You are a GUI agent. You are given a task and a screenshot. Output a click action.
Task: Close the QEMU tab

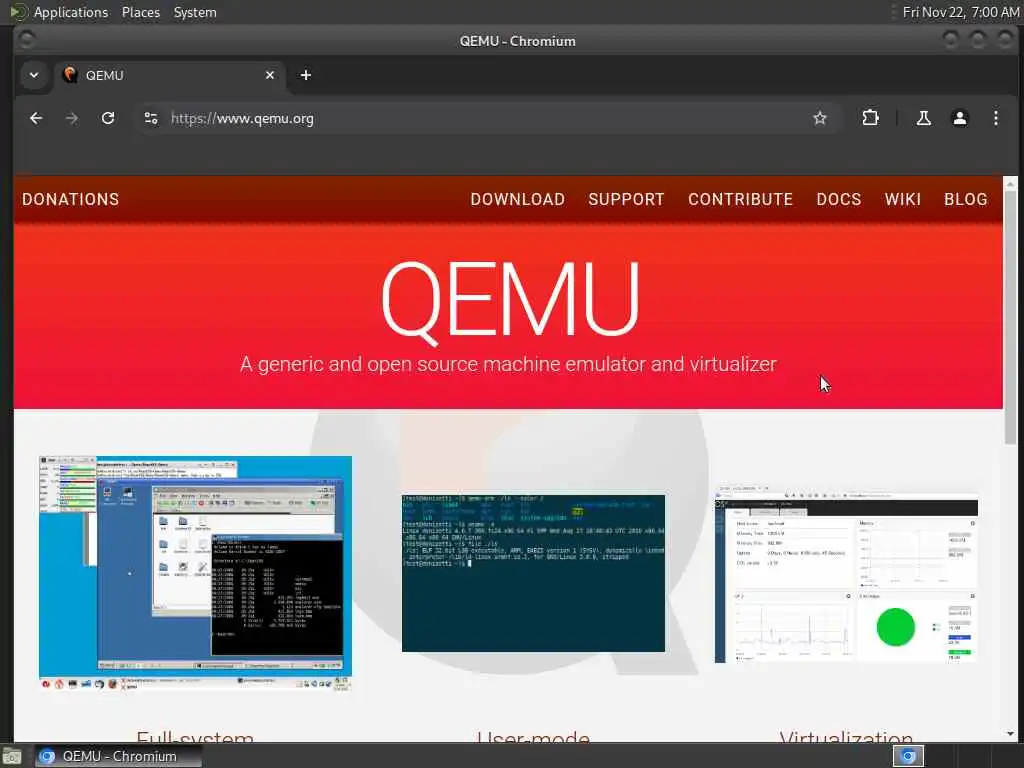click(x=270, y=75)
